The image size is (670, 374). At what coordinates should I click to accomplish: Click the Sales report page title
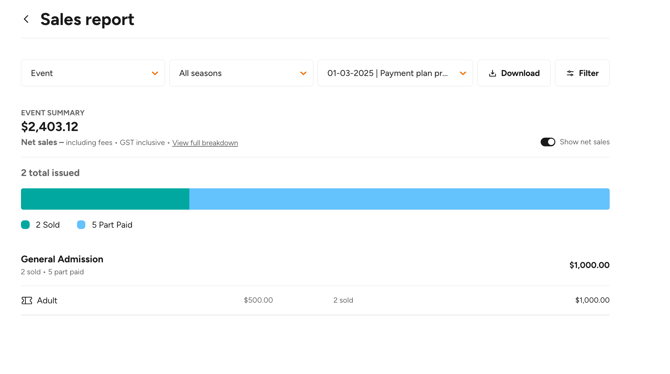(x=87, y=20)
